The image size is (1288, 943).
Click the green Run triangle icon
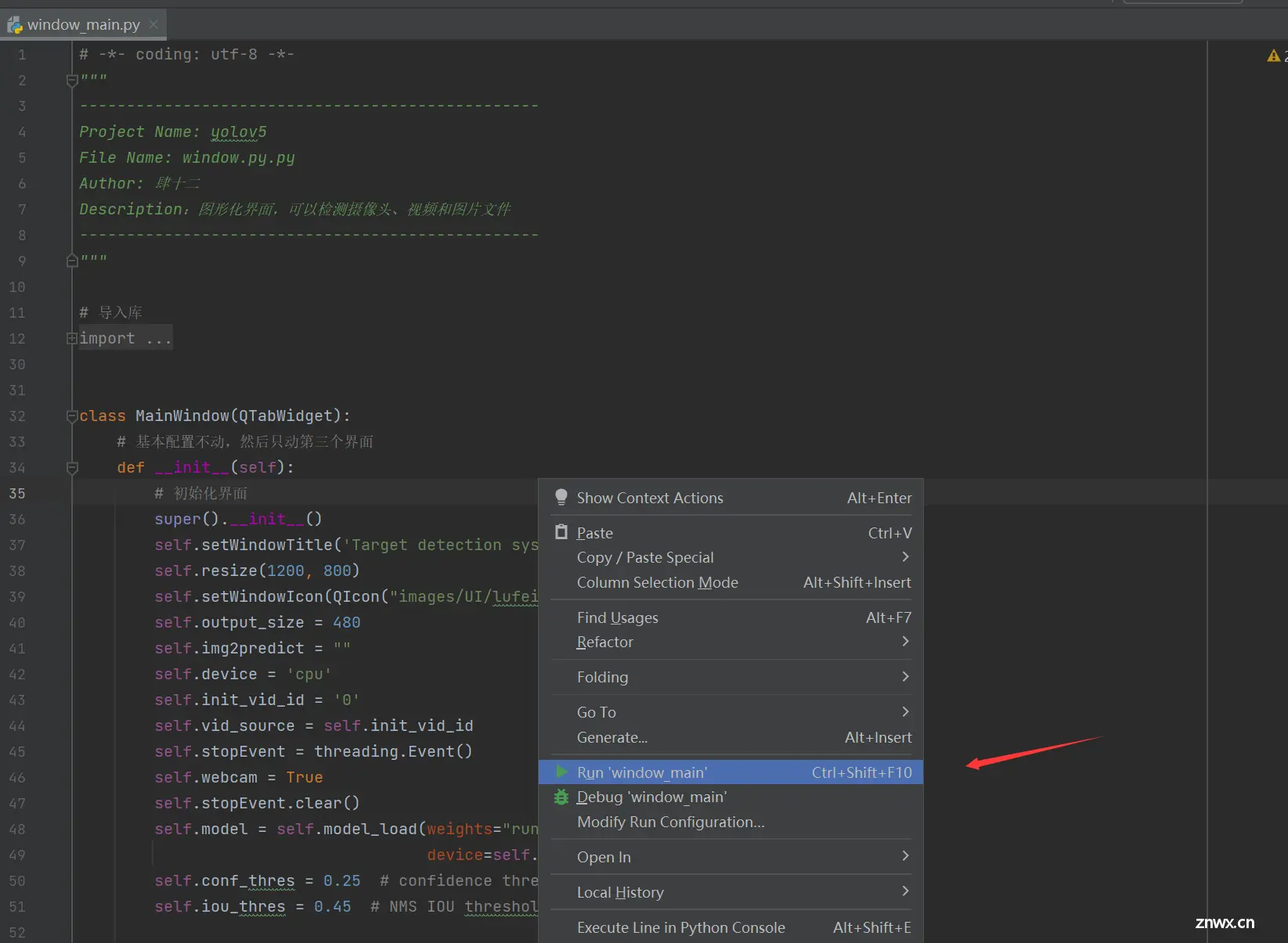pos(561,772)
